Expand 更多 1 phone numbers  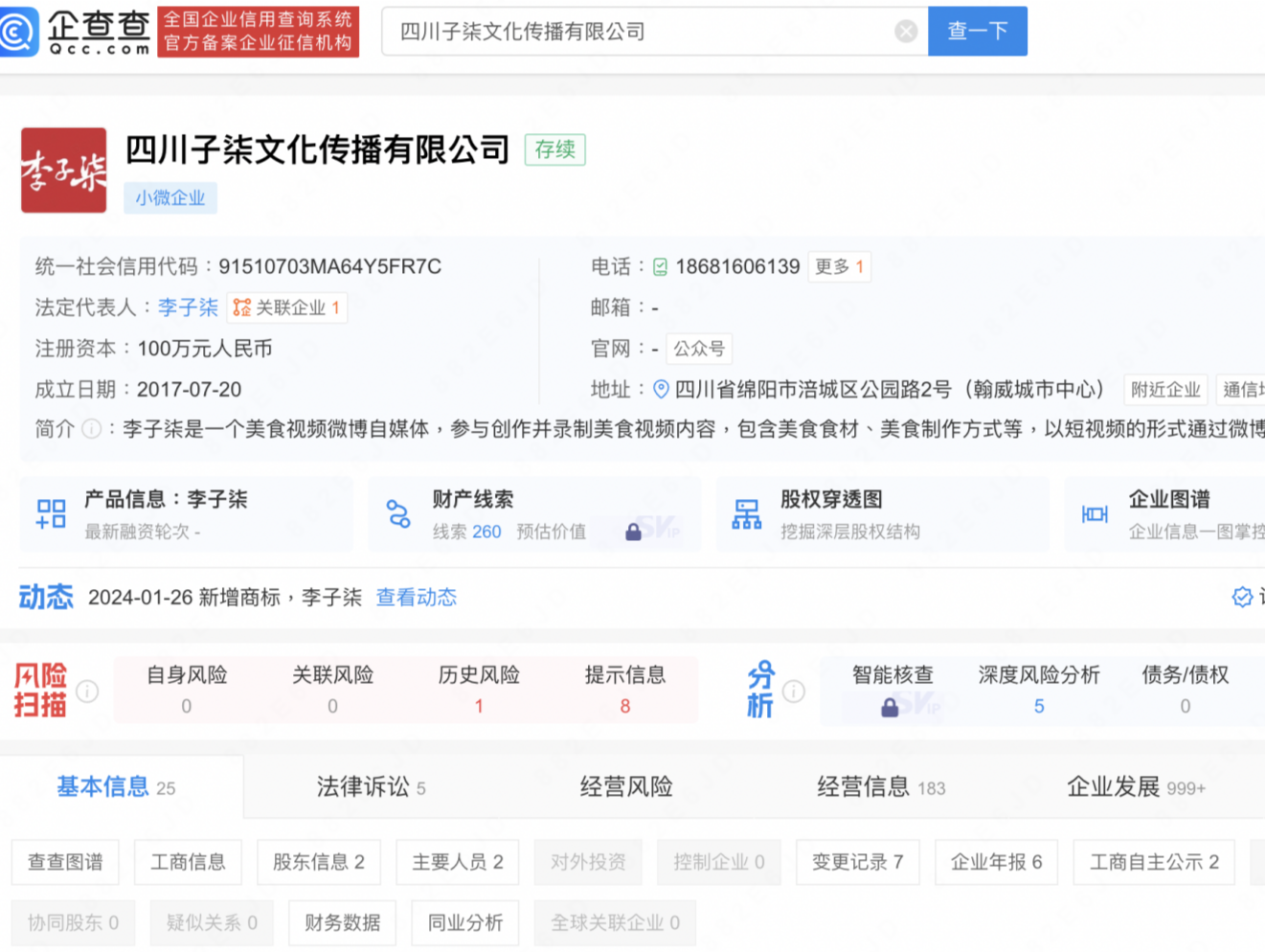840,267
